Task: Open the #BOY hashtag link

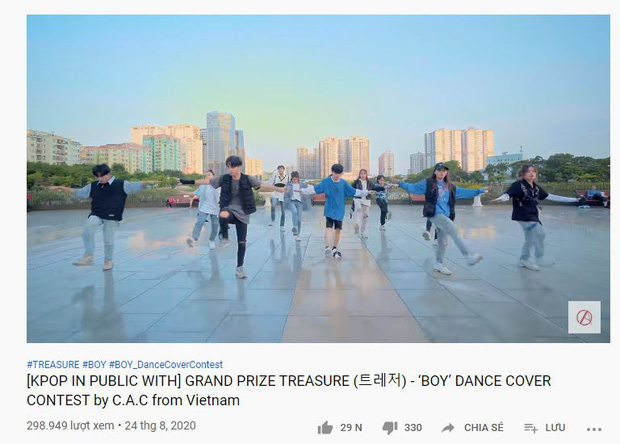Action: pyautogui.click(x=94, y=365)
